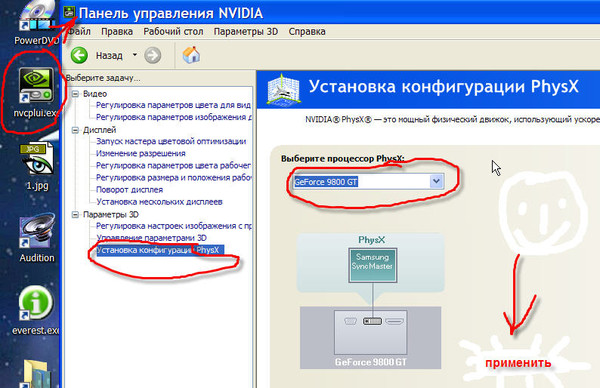Click the GeForce 9800 GT card label in diagram
The image size is (600, 388).
click(x=370, y=362)
